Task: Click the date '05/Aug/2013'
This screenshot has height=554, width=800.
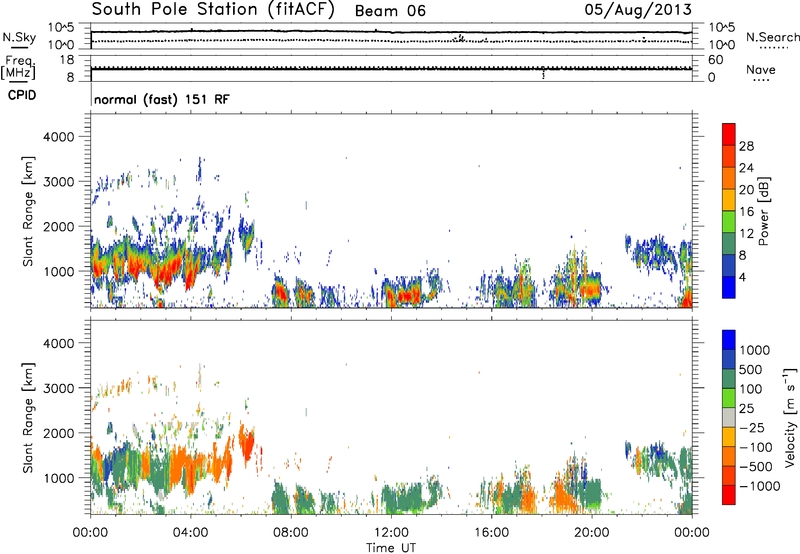Action: (x=638, y=10)
